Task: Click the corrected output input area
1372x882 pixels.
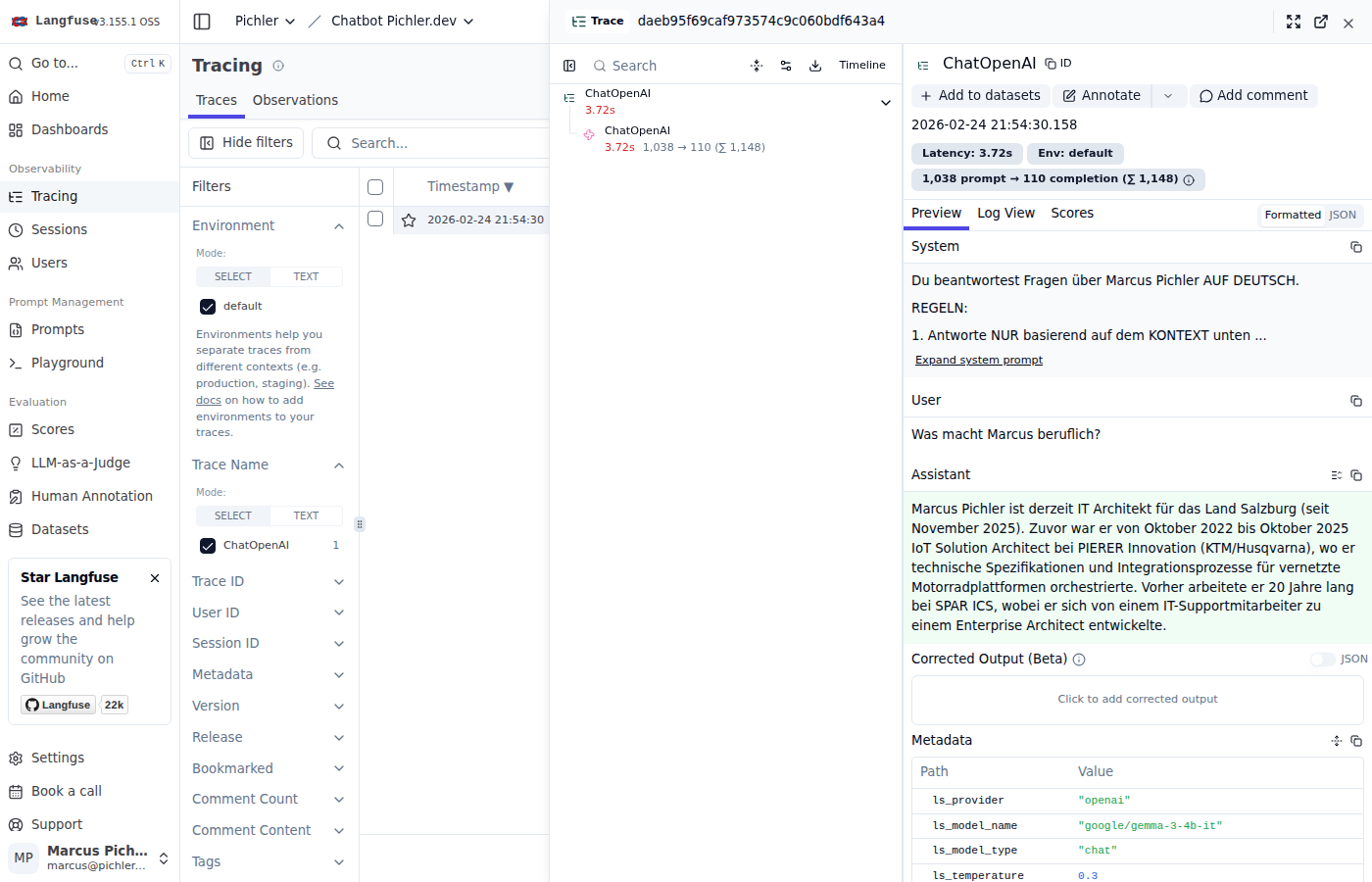Action: coord(1137,700)
